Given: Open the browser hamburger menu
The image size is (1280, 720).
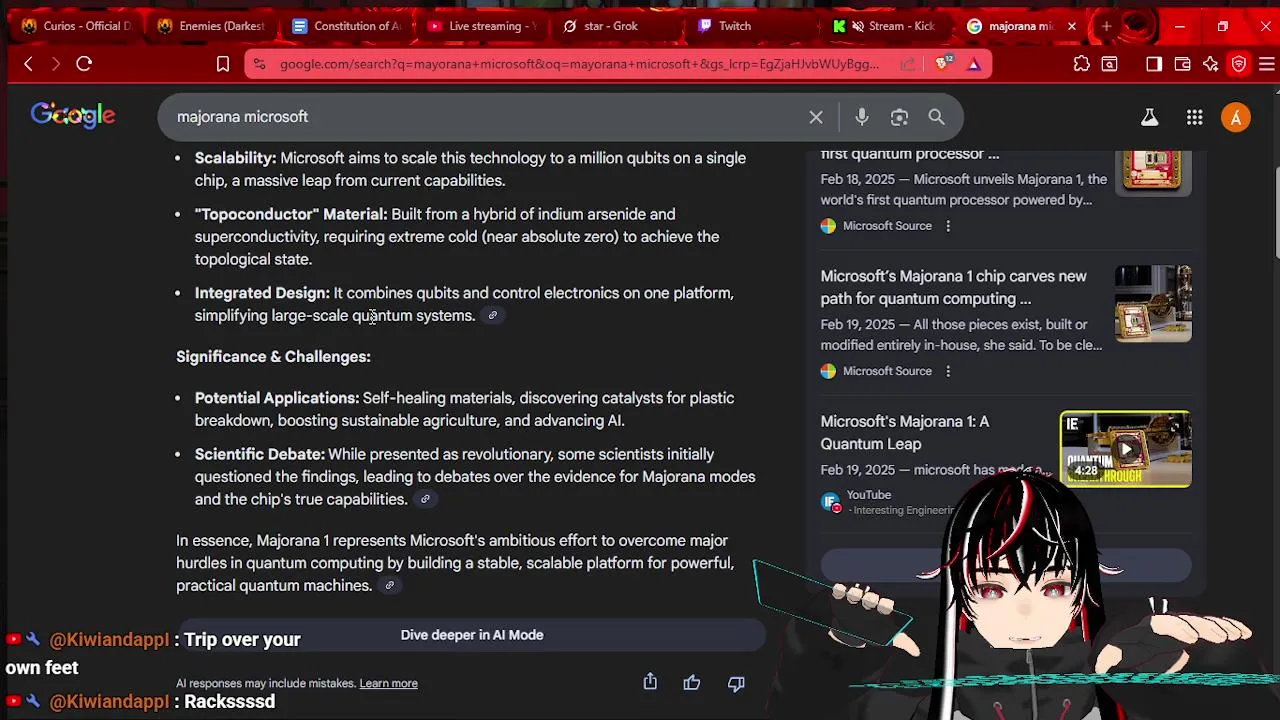Looking at the screenshot, I should coord(1267,64).
